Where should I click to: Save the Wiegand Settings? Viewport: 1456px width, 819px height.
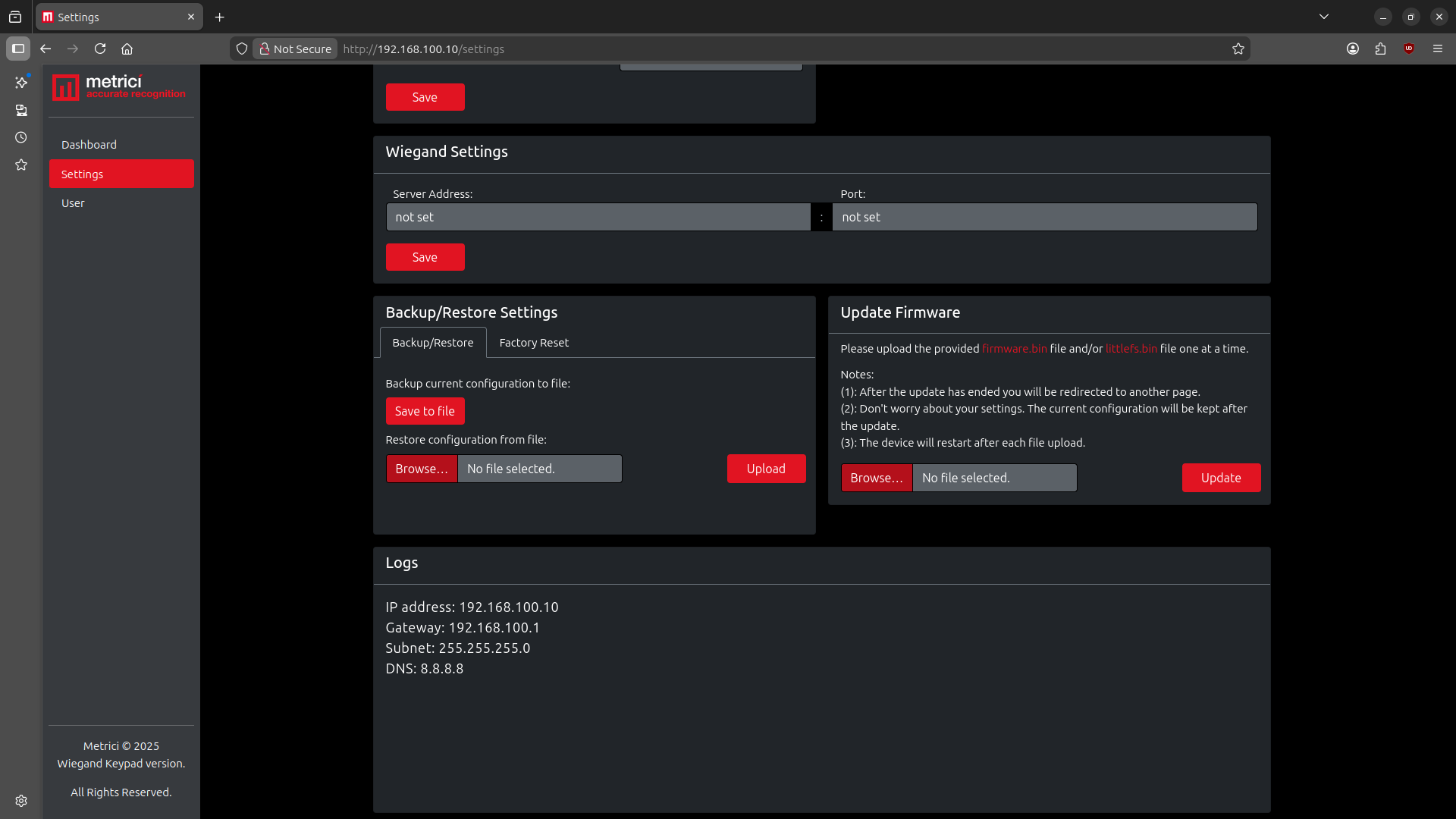(425, 257)
